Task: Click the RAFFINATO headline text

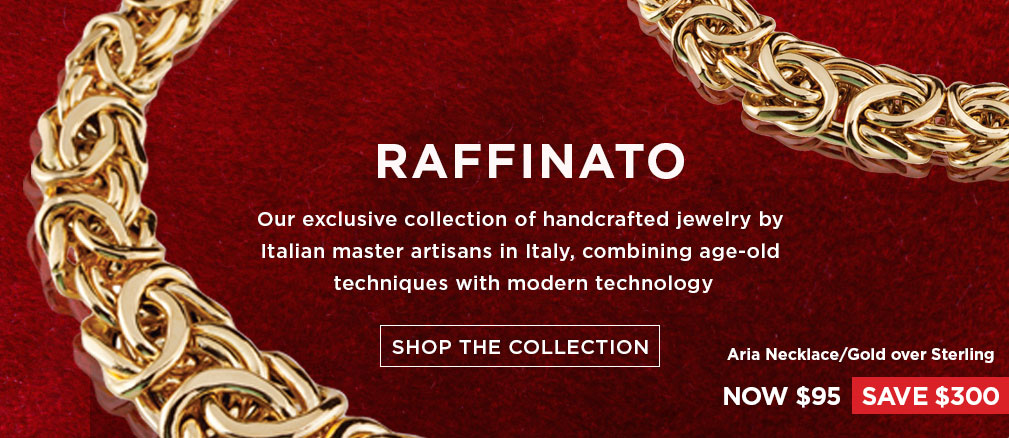Action: [530, 161]
